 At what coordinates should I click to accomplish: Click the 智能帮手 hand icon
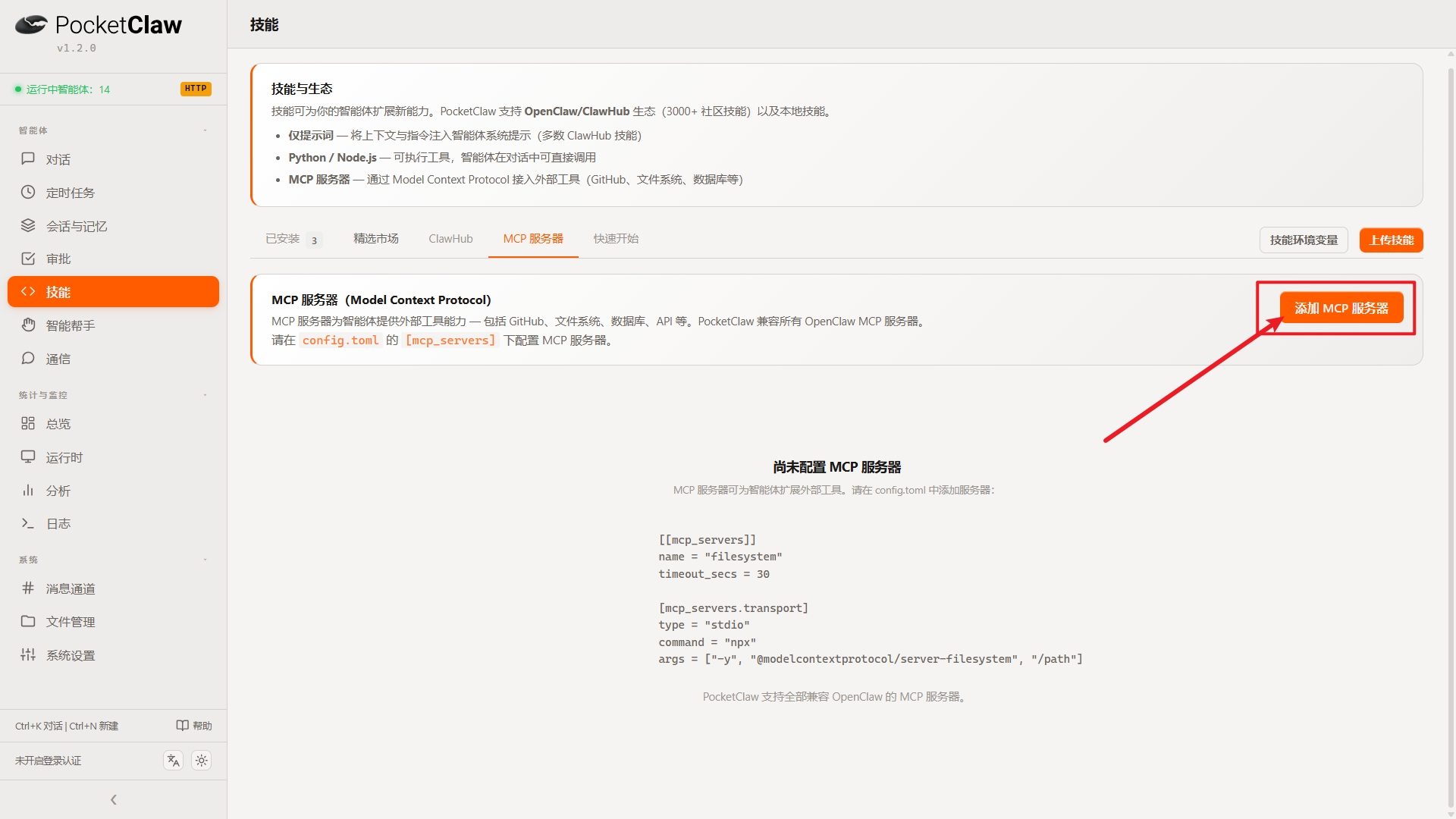tap(28, 325)
